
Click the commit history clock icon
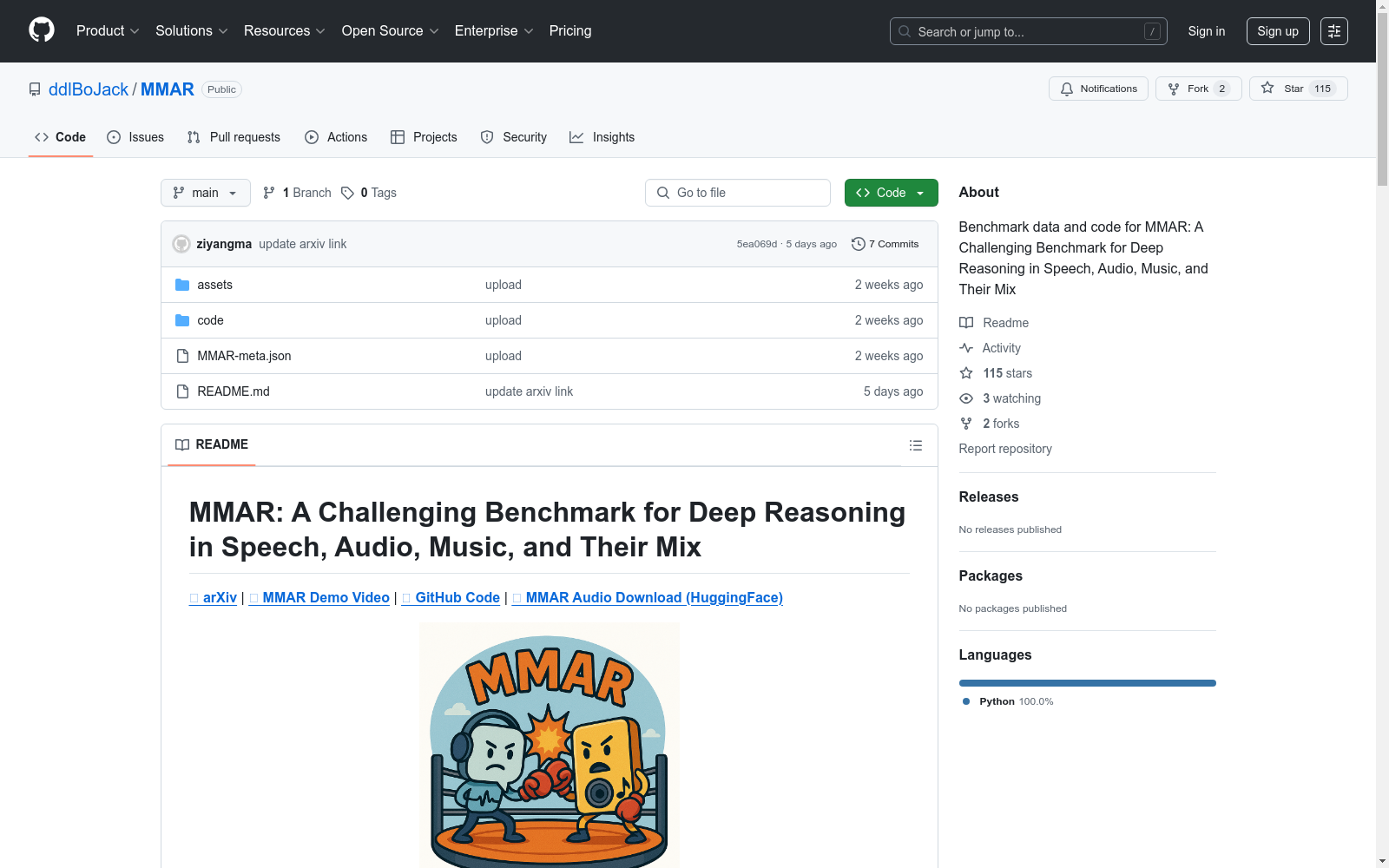coord(859,244)
